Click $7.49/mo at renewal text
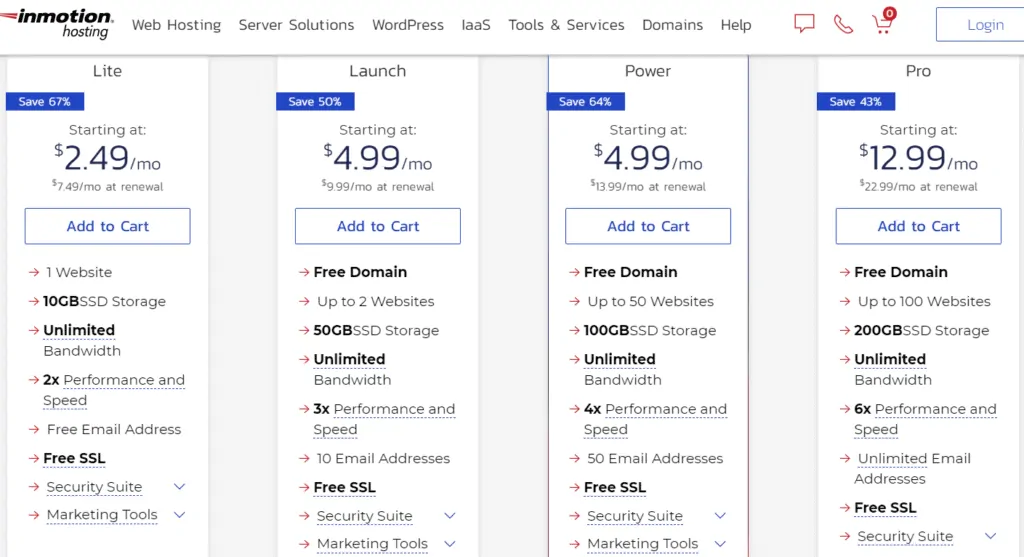 (108, 186)
